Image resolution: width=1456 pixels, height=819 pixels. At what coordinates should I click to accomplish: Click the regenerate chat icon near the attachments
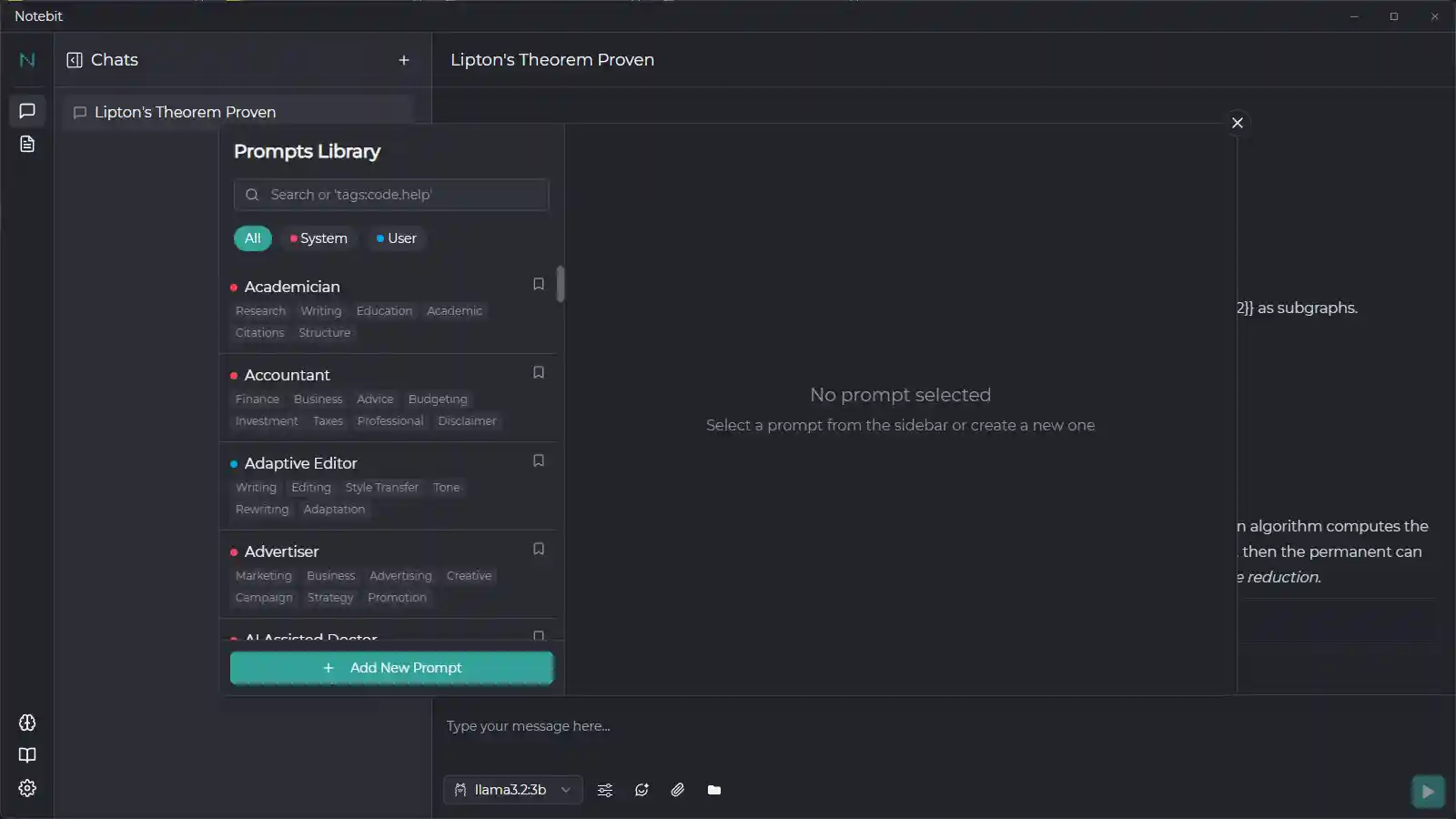[x=642, y=790]
